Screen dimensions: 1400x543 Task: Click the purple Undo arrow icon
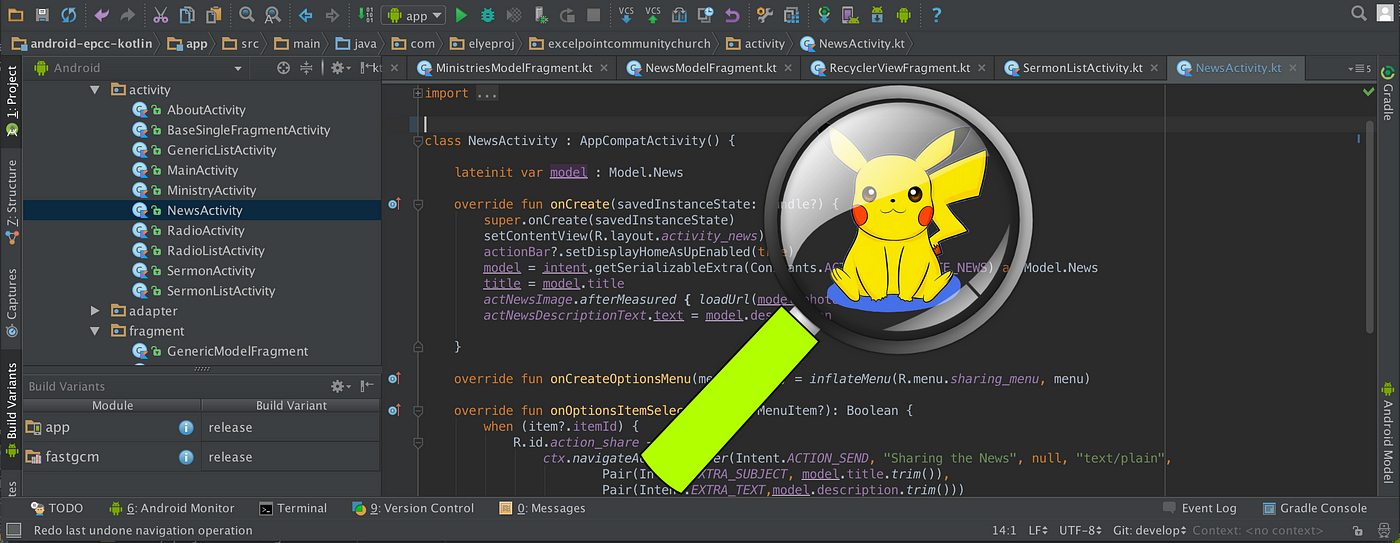click(x=101, y=15)
